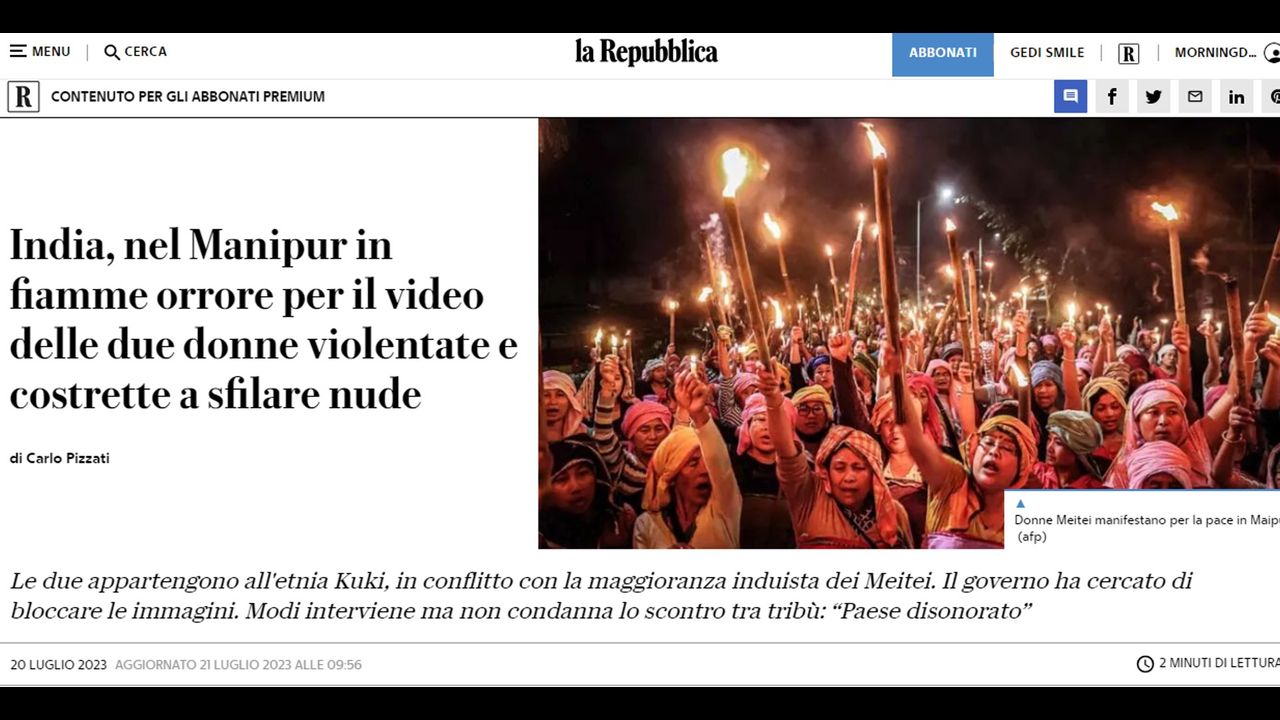This screenshot has width=1280, height=720.
Task: Open the GEDI SMILE link
Action: (x=1047, y=53)
